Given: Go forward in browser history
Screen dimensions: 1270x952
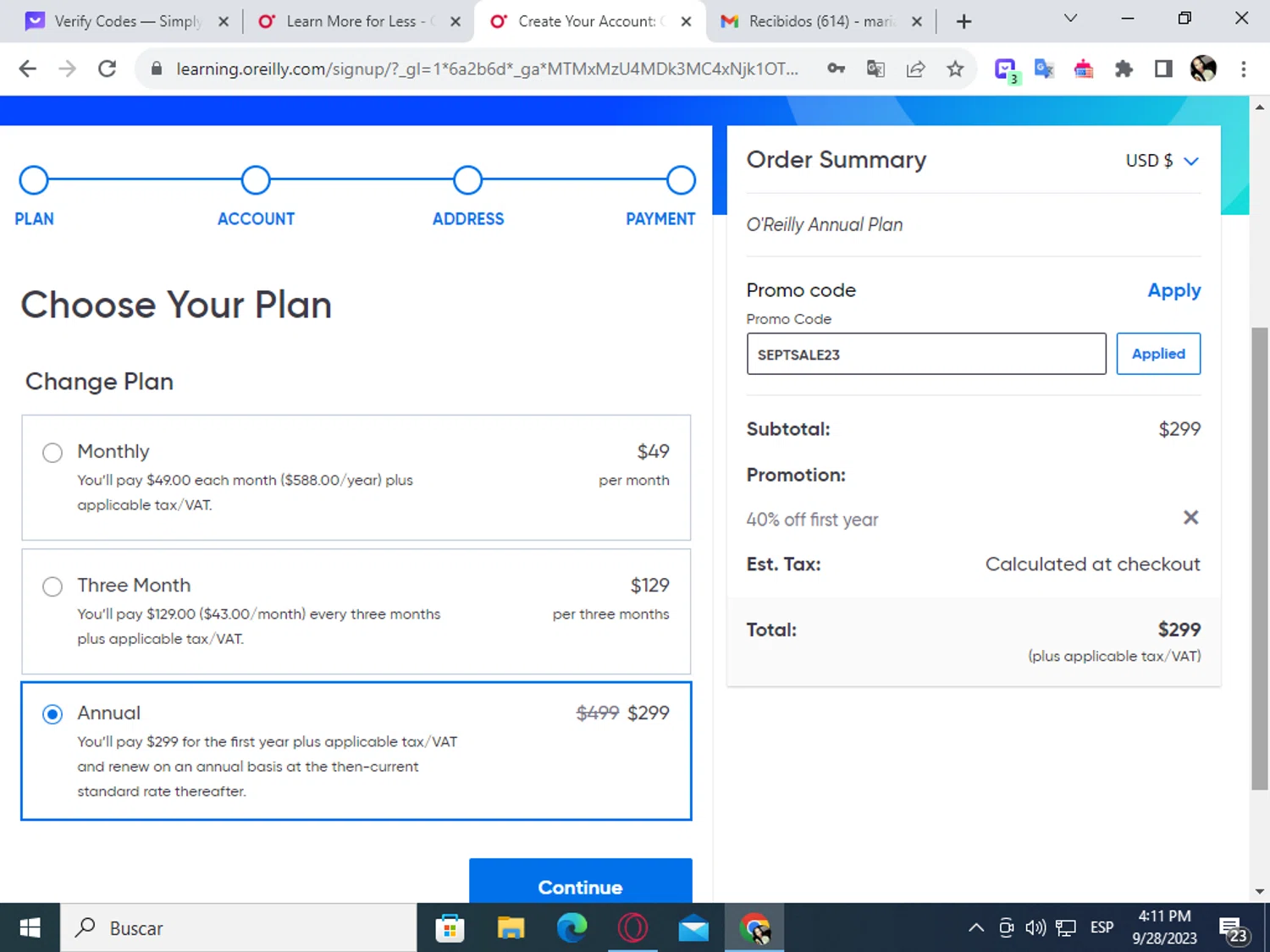Looking at the screenshot, I should pyautogui.click(x=68, y=69).
